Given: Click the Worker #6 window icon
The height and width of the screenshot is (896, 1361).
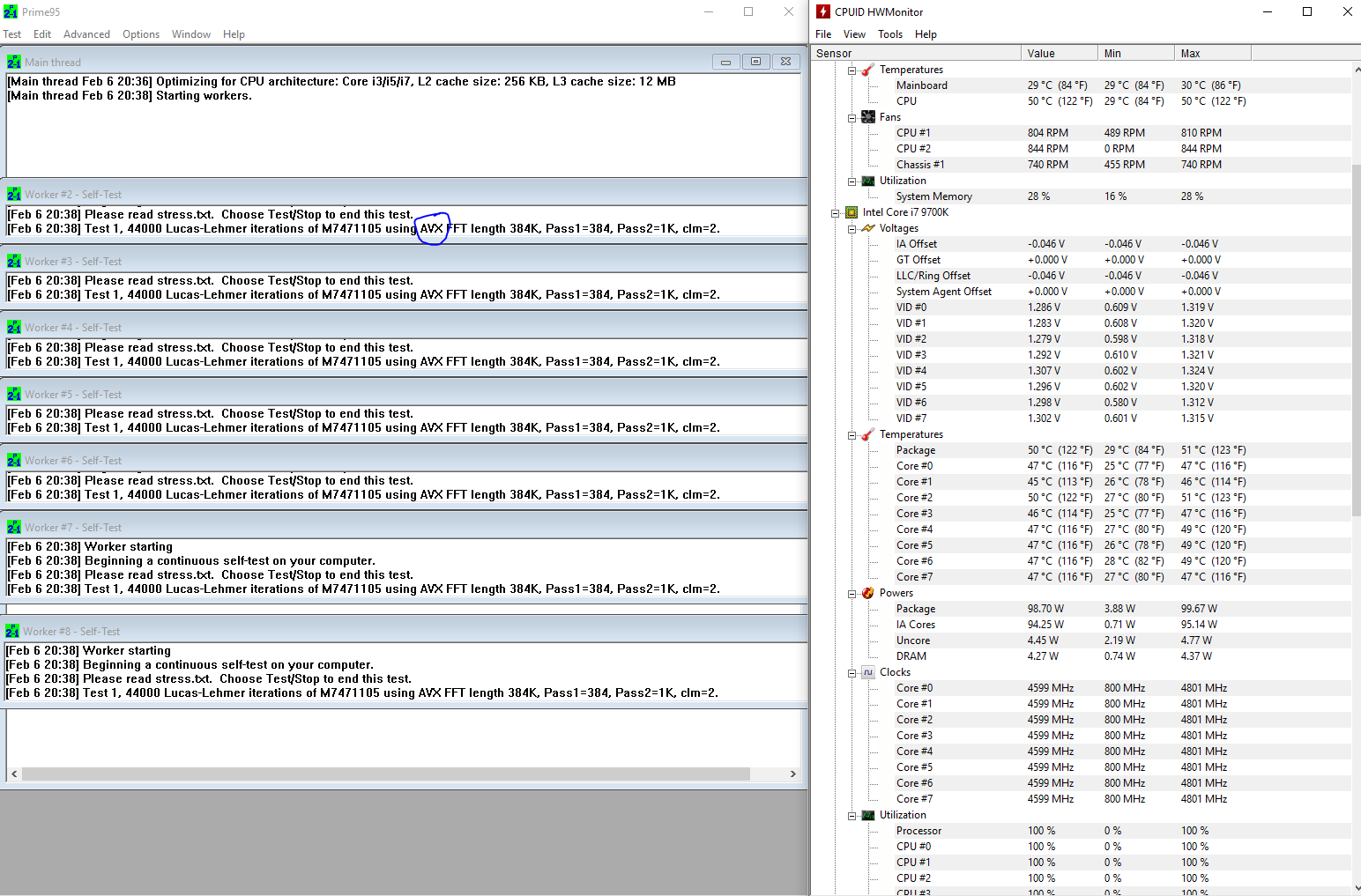Looking at the screenshot, I should [x=14, y=460].
